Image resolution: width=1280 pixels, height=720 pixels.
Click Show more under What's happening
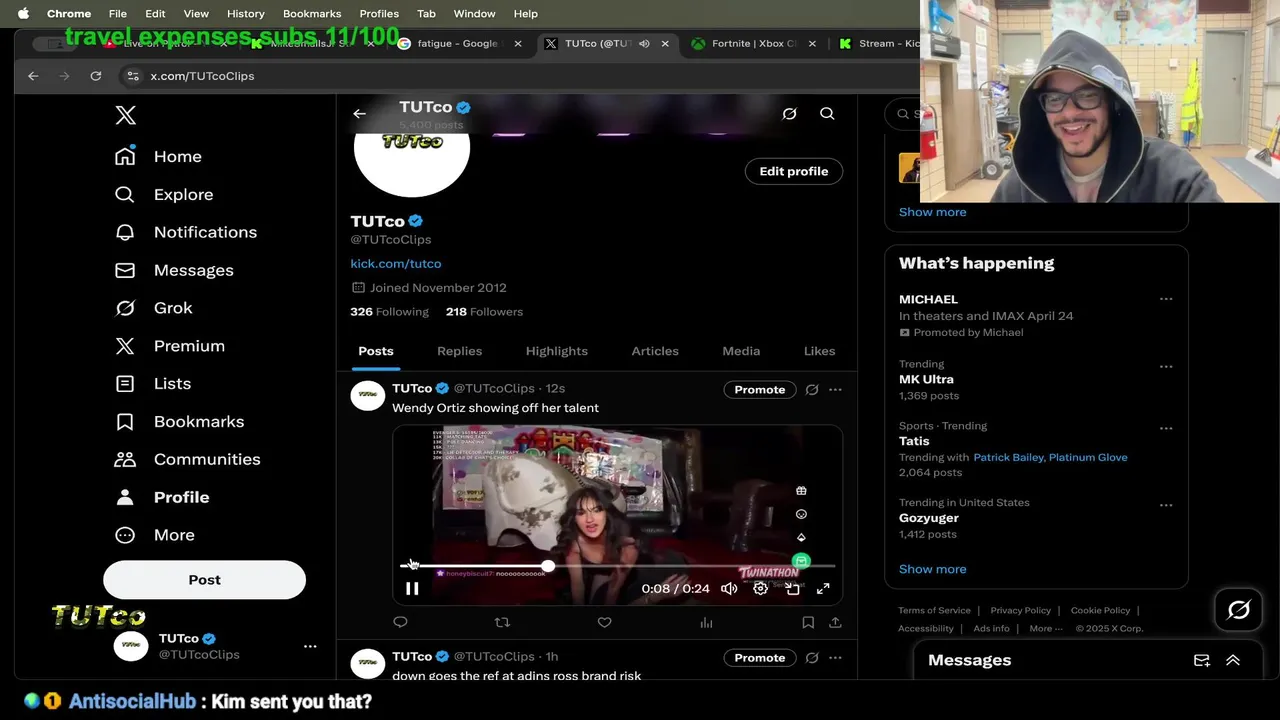pos(933,569)
